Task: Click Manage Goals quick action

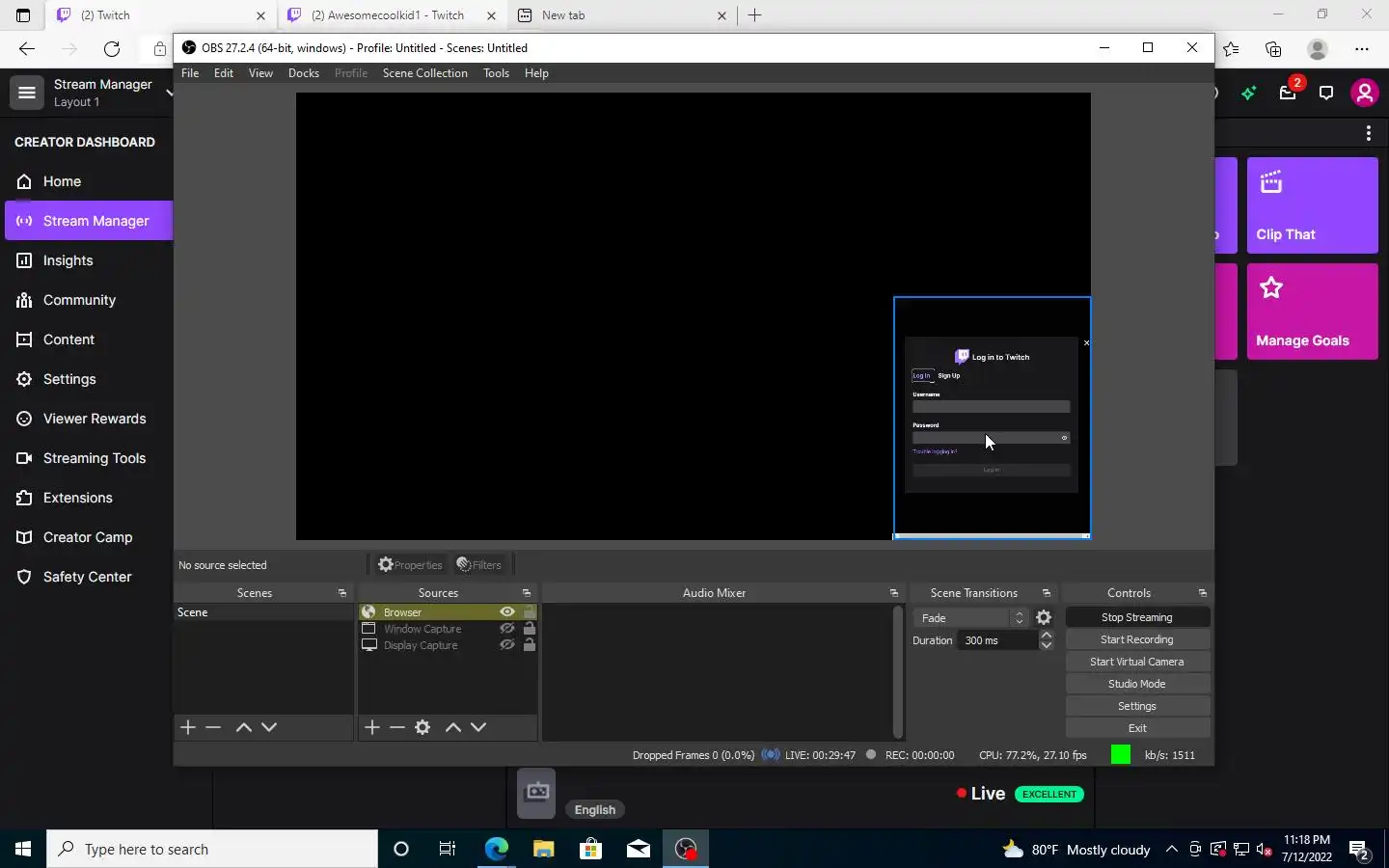Action: pos(1313,312)
